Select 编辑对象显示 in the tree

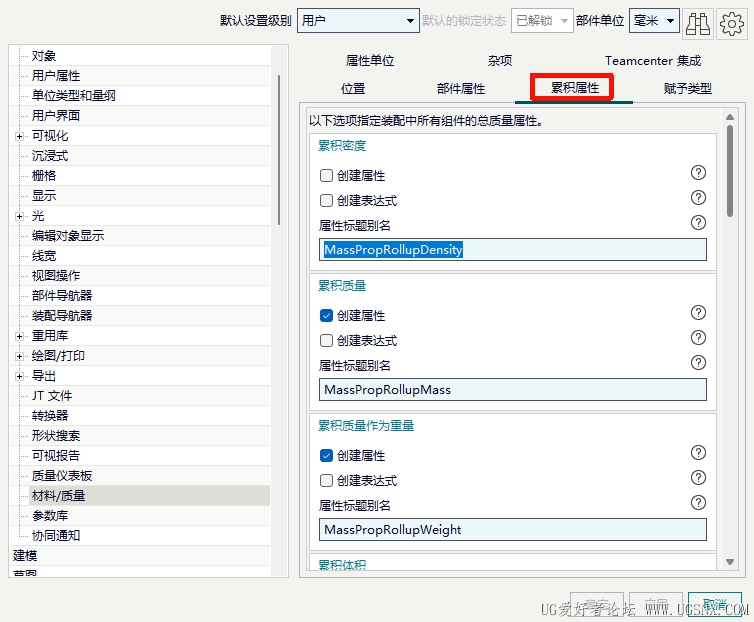pyautogui.click(x=68, y=236)
